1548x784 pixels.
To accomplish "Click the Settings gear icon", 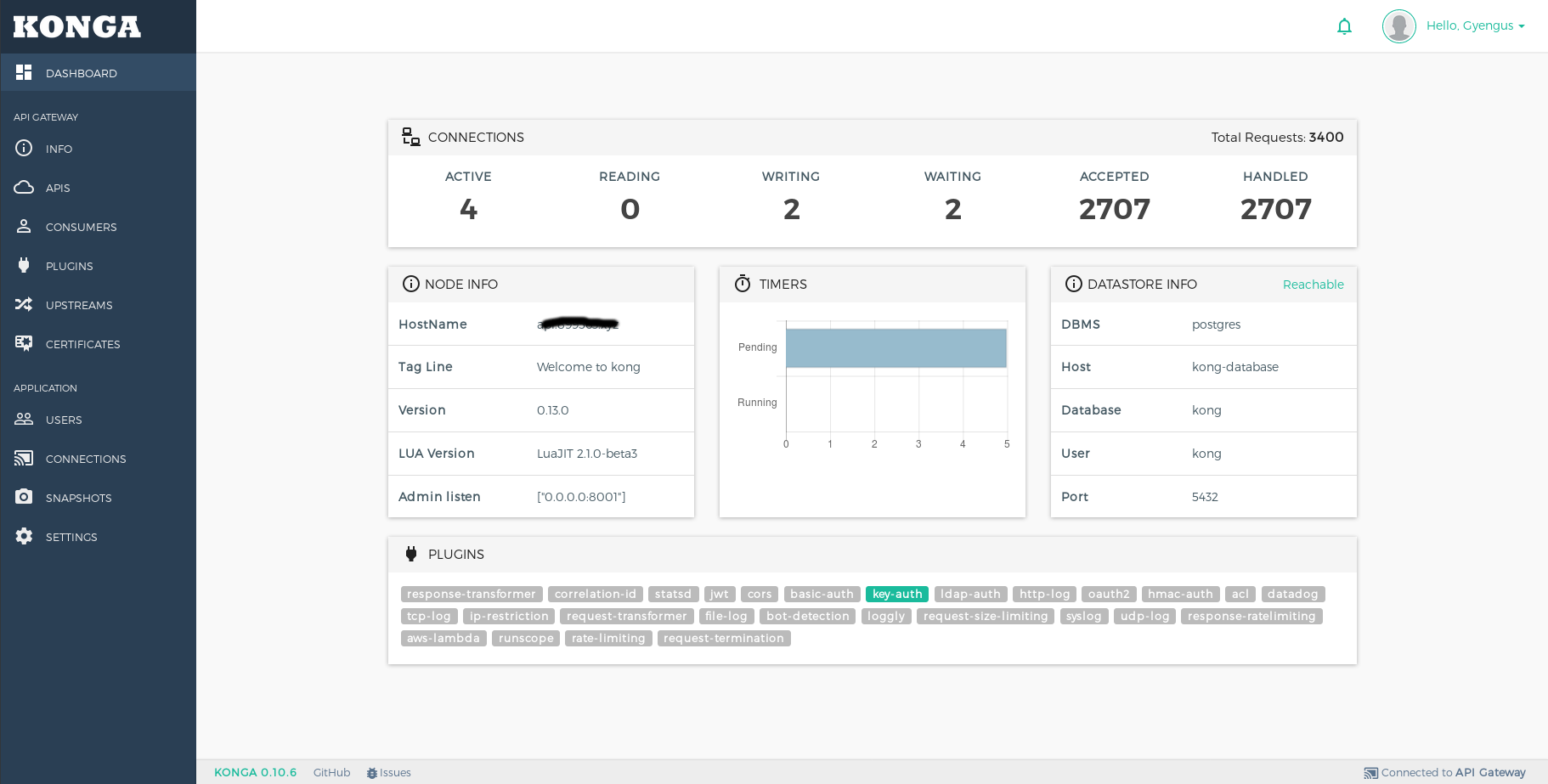I will (24, 537).
